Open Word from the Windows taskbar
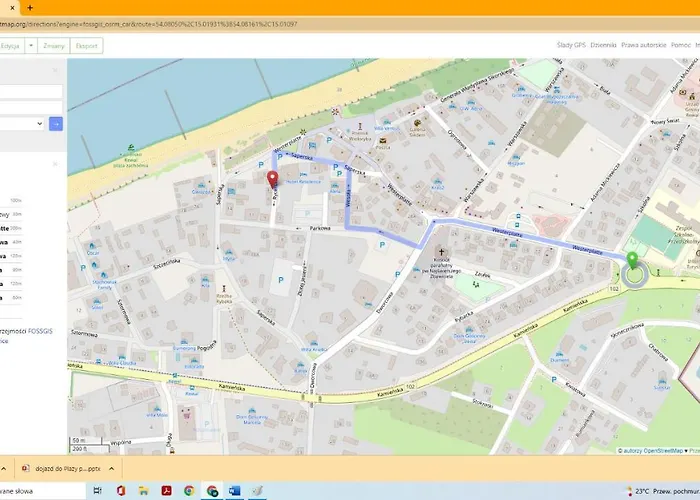Viewport: 700px width, 500px height. [235, 491]
